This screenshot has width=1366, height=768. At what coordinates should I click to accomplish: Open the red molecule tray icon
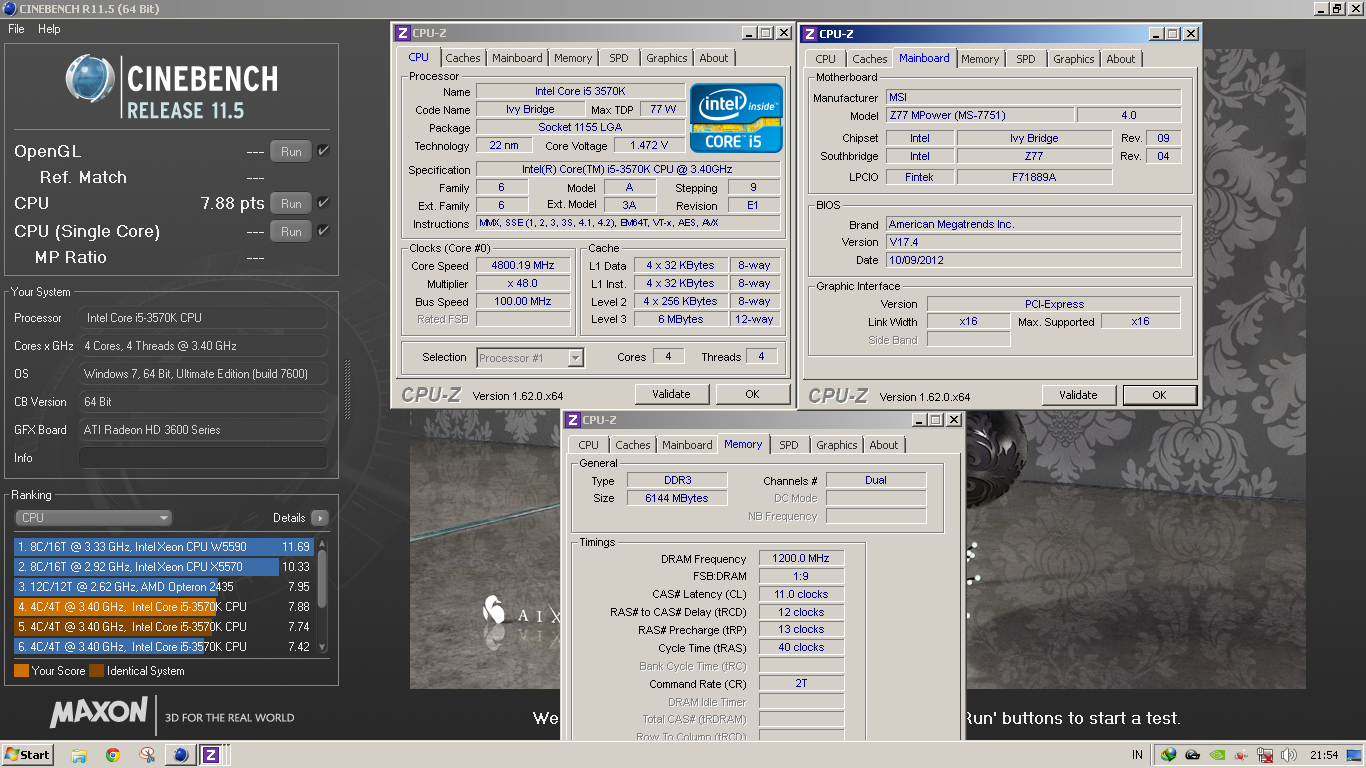(1241, 755)
